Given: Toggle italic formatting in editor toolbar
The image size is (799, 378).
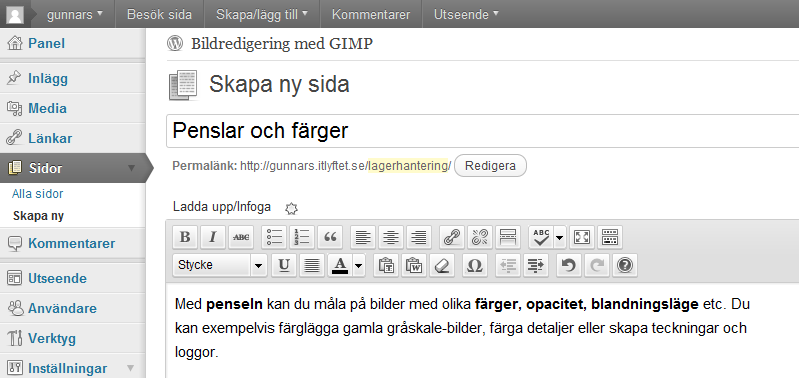Looking at the screenshot, I should click(213, 237).
